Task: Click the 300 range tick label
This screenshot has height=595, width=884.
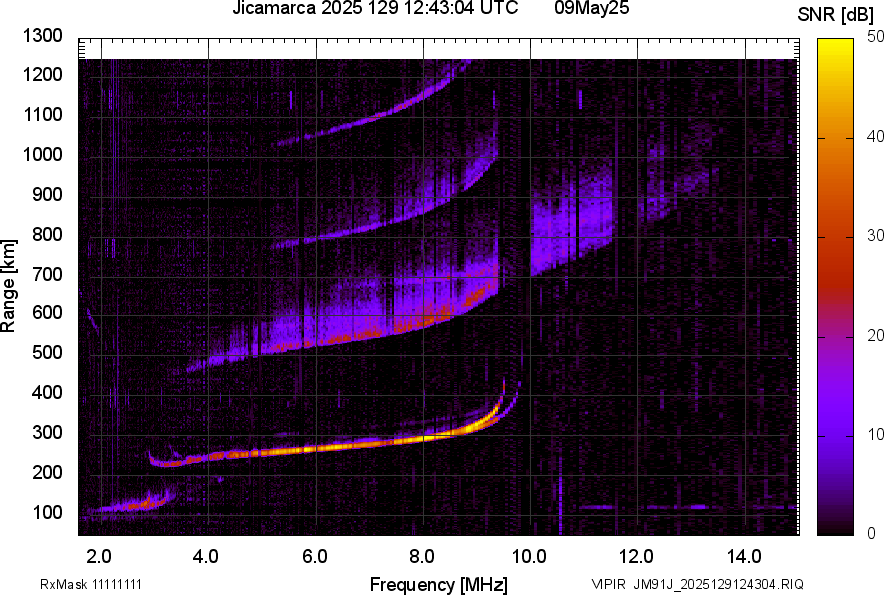Action: [x=47, y=433]
